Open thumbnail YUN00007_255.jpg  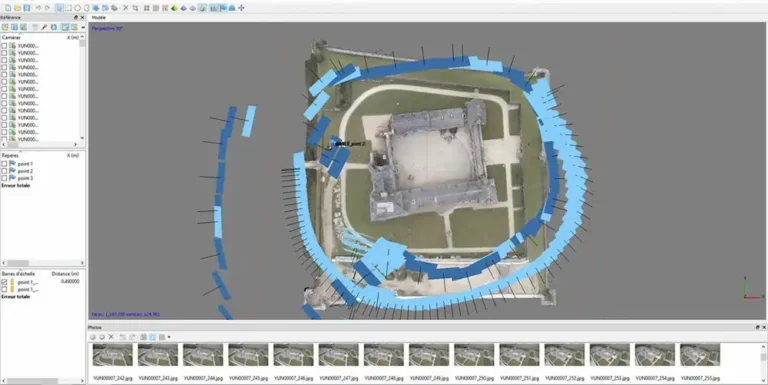[700, 355]
